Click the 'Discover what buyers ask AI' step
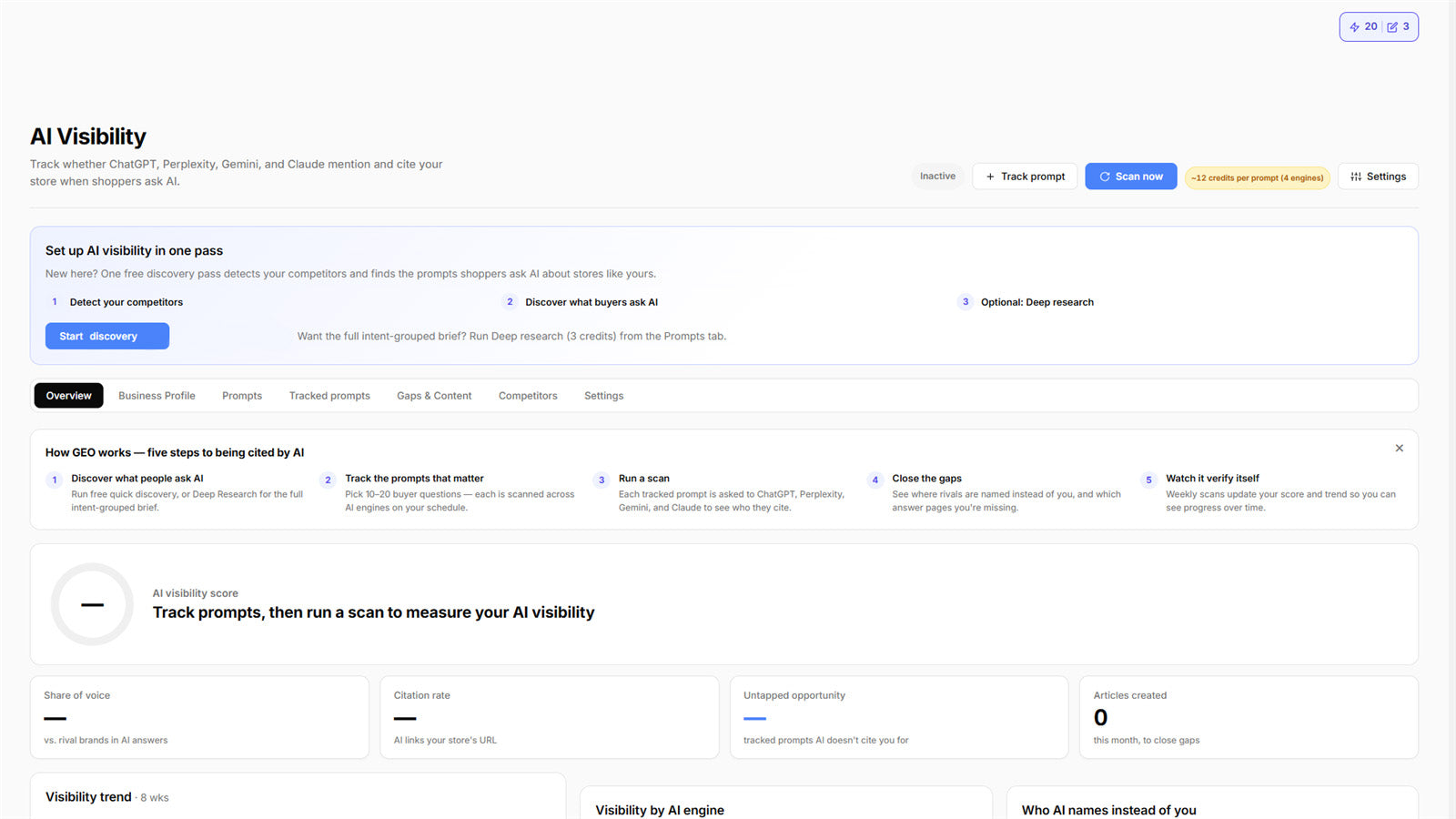This screenshot has width=1456, height=819. click(591, 302)
